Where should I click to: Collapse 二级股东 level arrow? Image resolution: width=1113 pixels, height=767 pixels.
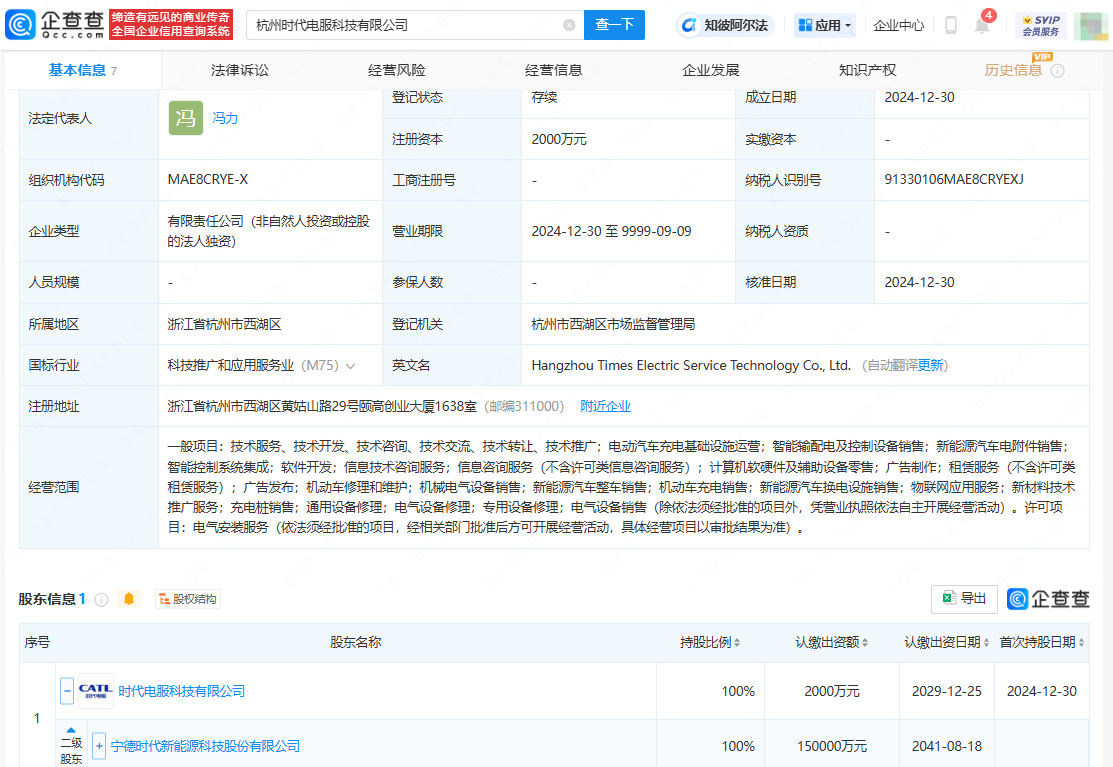71,730
